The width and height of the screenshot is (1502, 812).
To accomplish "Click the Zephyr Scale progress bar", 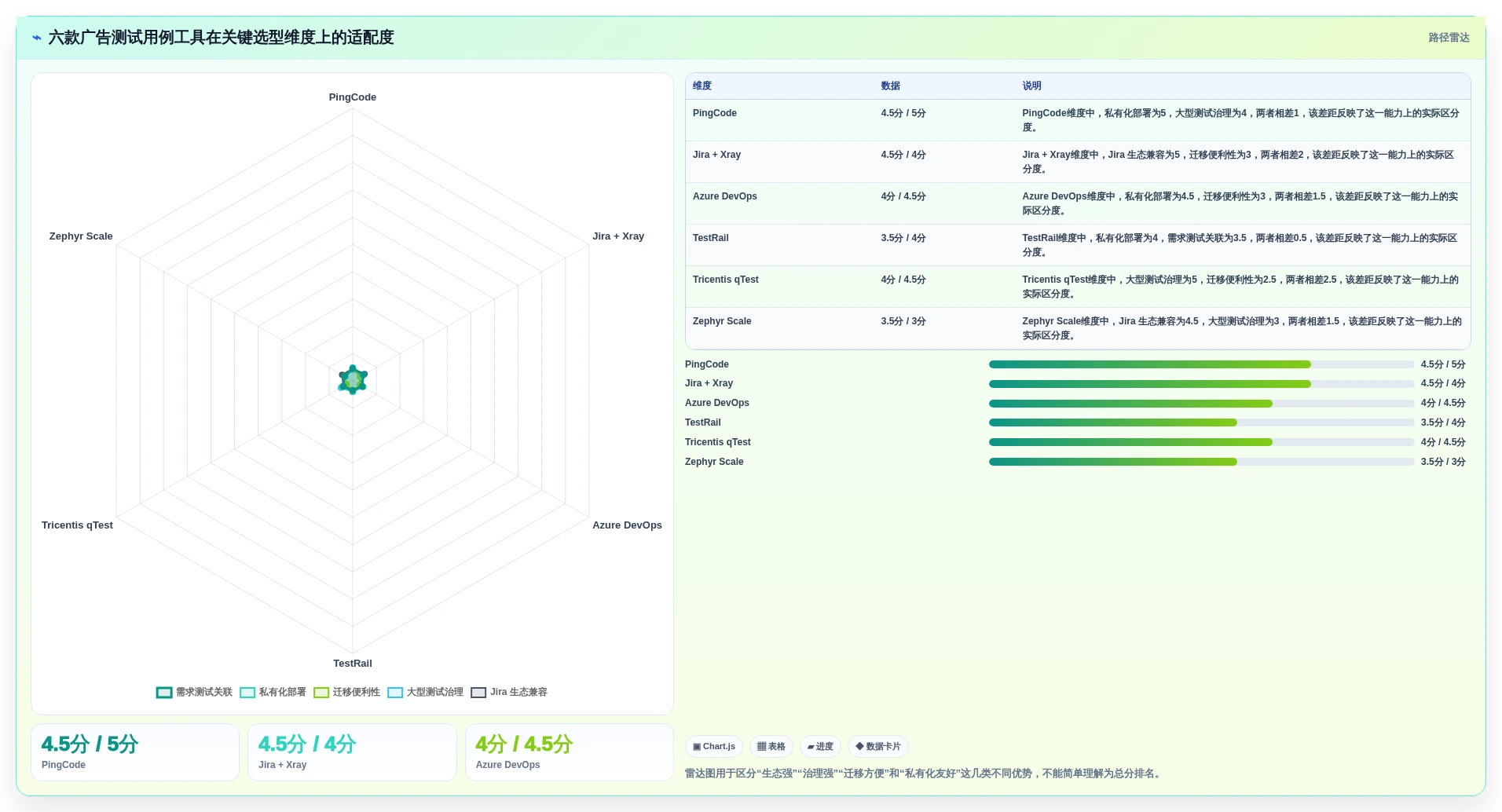I will pos(1201,462).
